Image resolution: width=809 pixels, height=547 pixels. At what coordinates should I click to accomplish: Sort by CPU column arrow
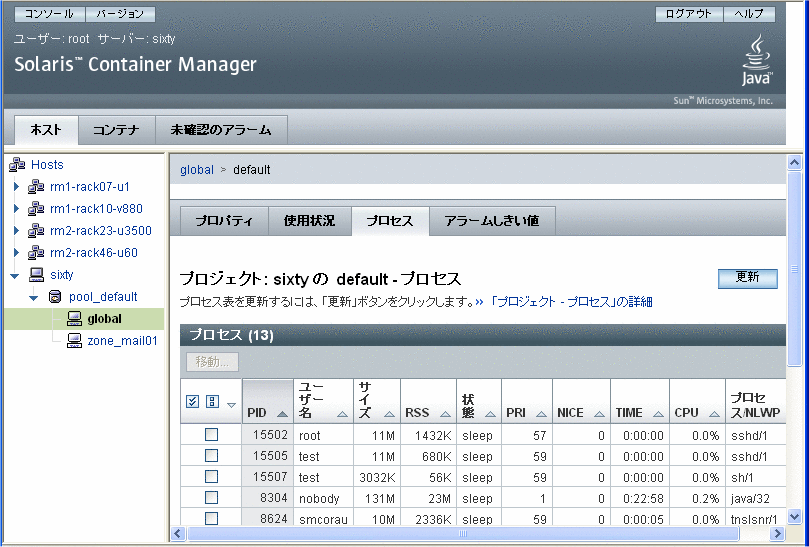click(714, 414)
